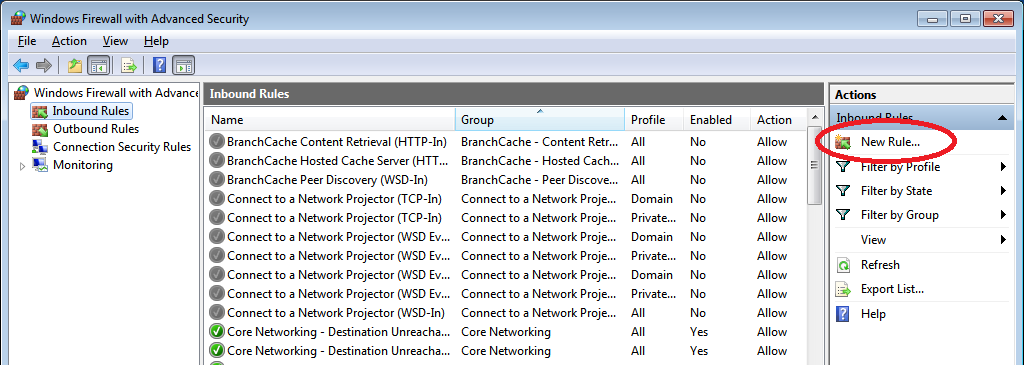Click the Outbound Rules tree icon
The height and width of the screenshot is (365, 1024).
tap(40, 129)
